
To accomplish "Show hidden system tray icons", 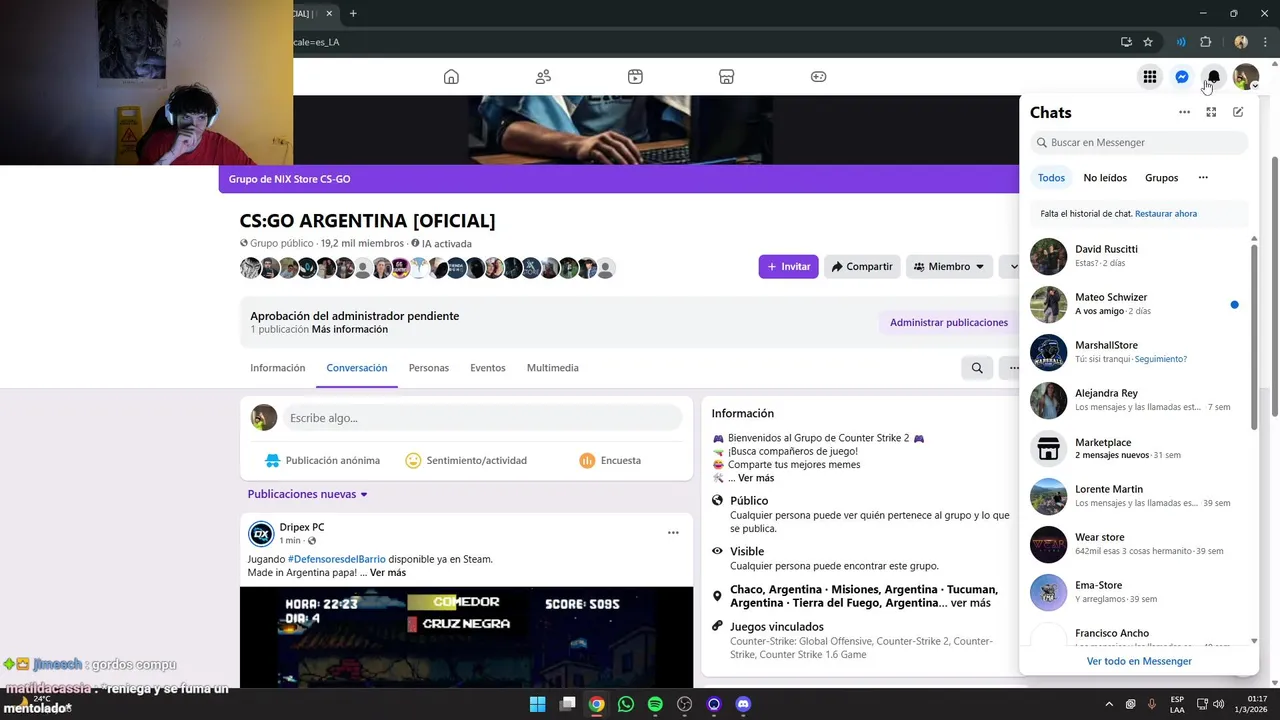I will pos(1108,704).
